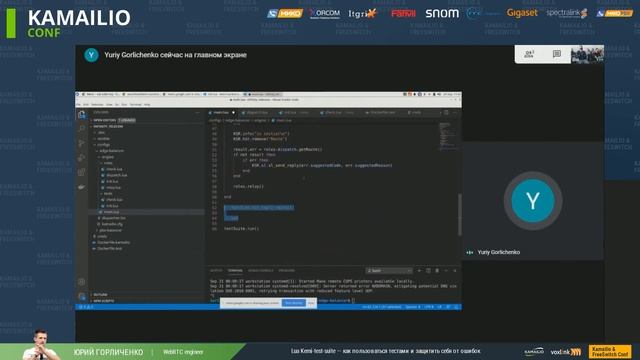640x360 pixels.
Task: Click Hide on the screen sharing bar
Action: [x=311, y=303]
